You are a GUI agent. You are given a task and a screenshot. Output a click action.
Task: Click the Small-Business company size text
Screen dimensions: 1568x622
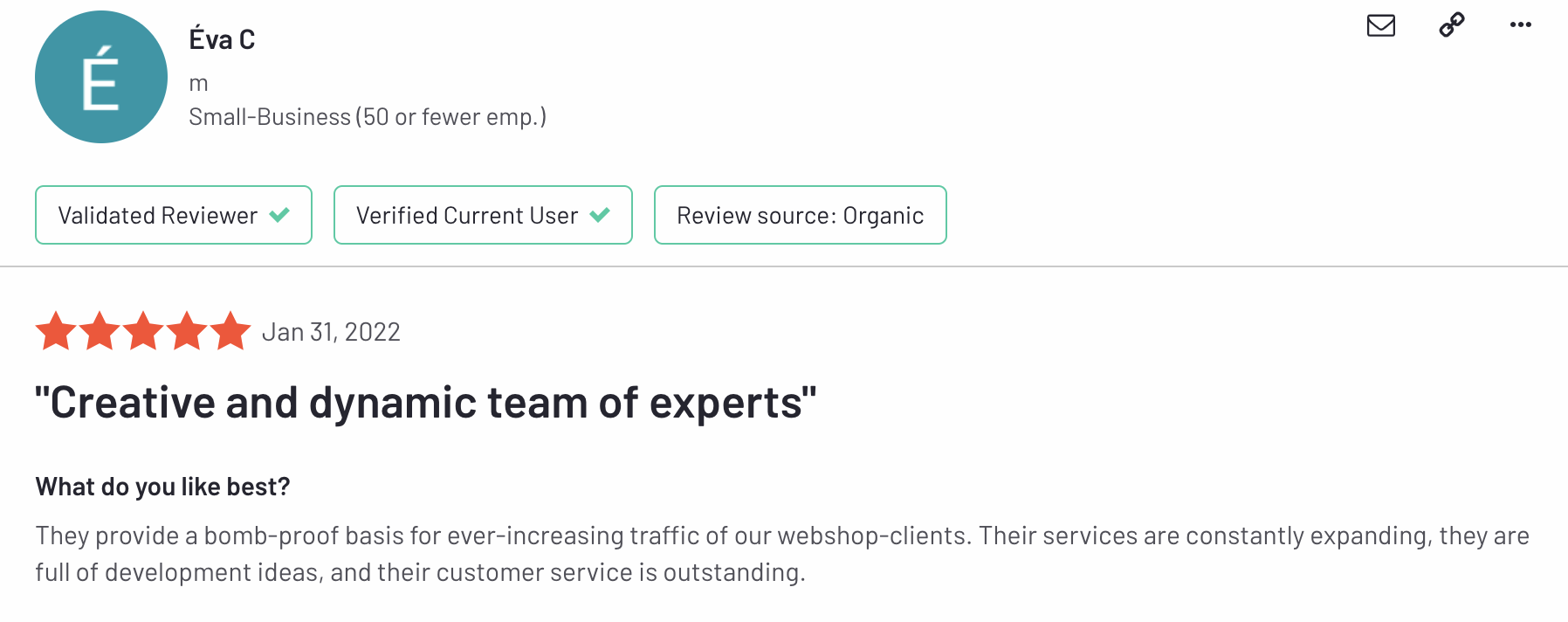(x=368, y=117)
